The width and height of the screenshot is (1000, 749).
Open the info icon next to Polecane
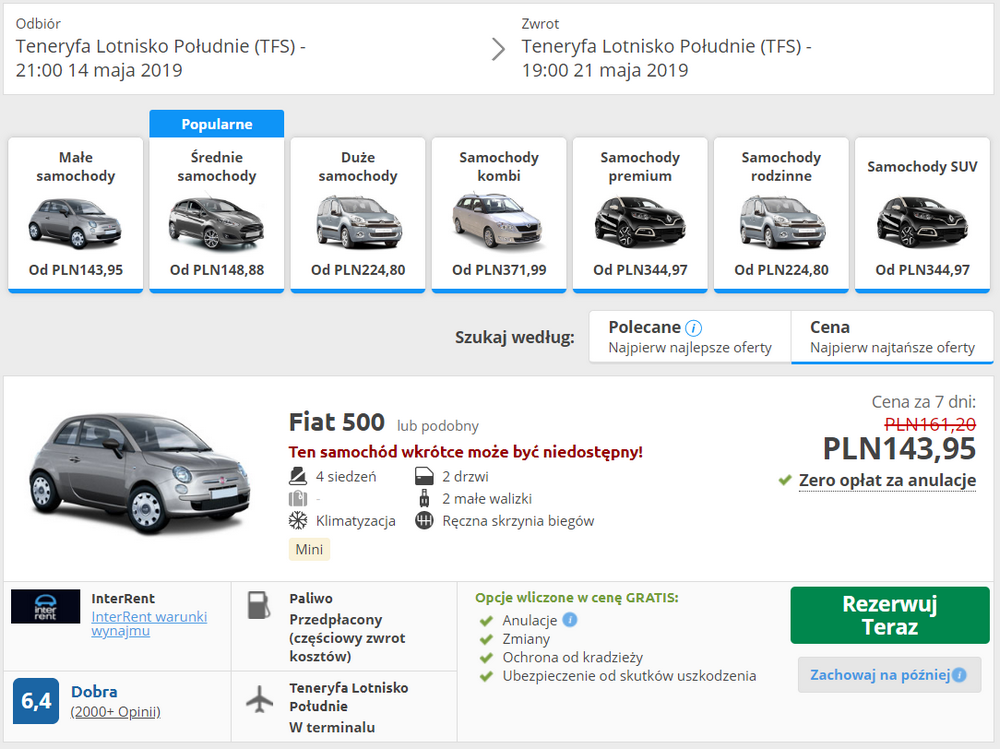(x=693, y=328)
